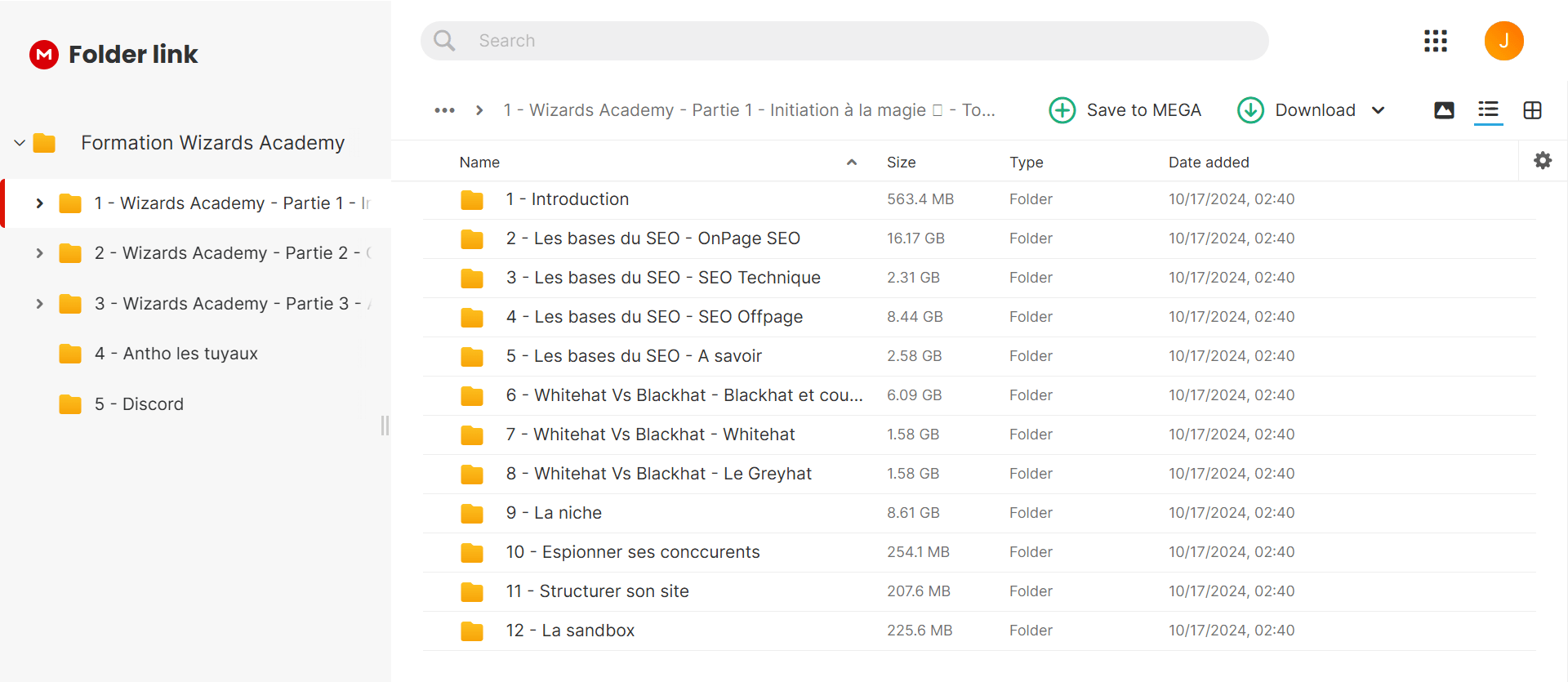Click the green Download arrow icon
Screen dimensions: 1568x682
(x=1250, y=110)
